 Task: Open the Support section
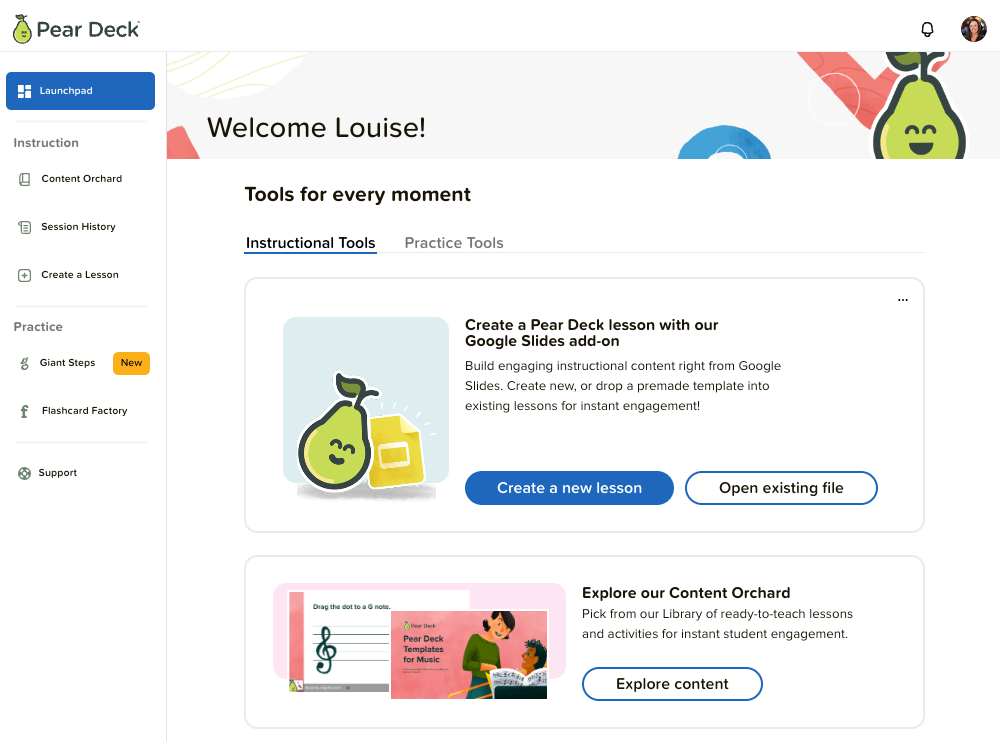24,472
